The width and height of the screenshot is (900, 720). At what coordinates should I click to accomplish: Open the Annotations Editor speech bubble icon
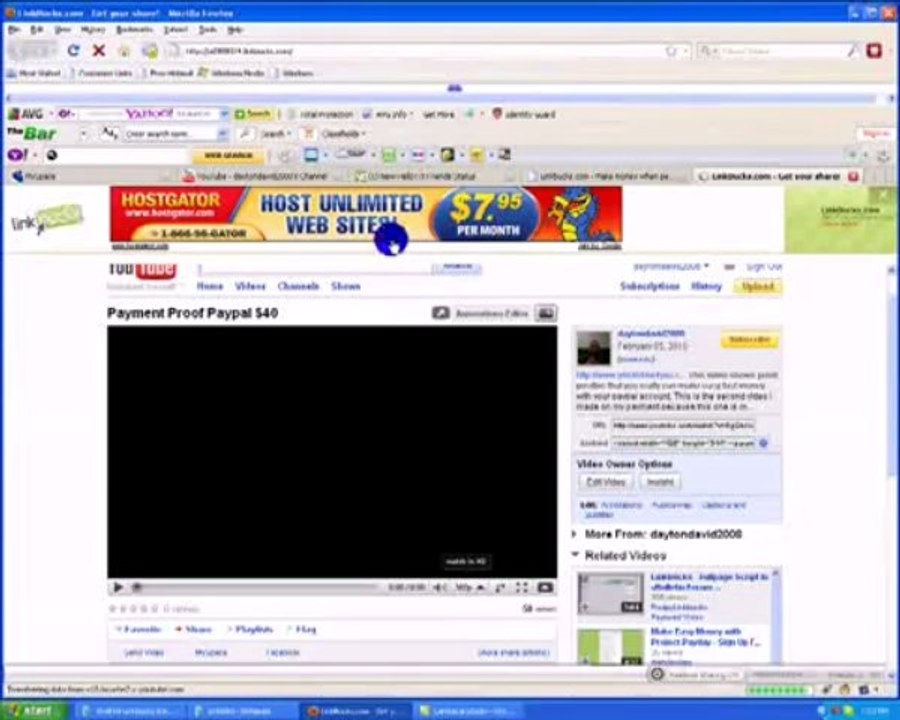tap(440, 313)
